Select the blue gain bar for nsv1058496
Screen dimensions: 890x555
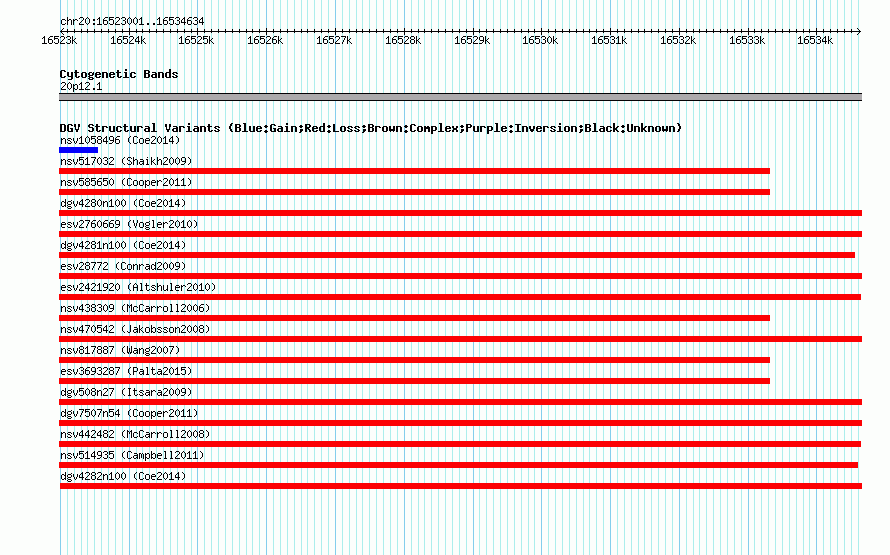coord(78,150)
